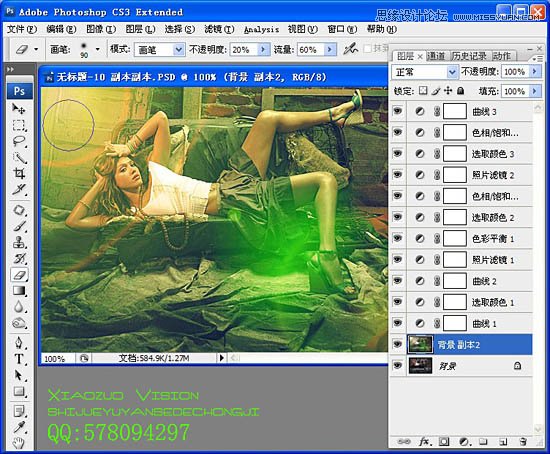Hide the 曲线 3 layer
Viewport: 550px width, 454px height.
(397, 111)
